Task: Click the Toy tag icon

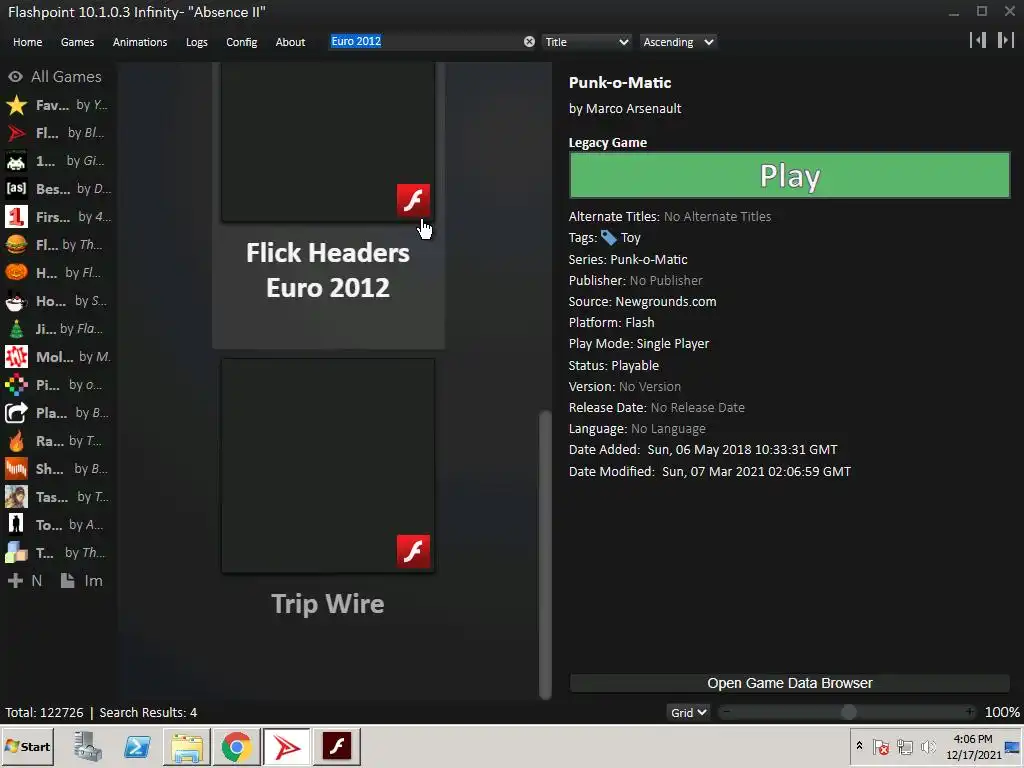Action: tap(609, 238)
